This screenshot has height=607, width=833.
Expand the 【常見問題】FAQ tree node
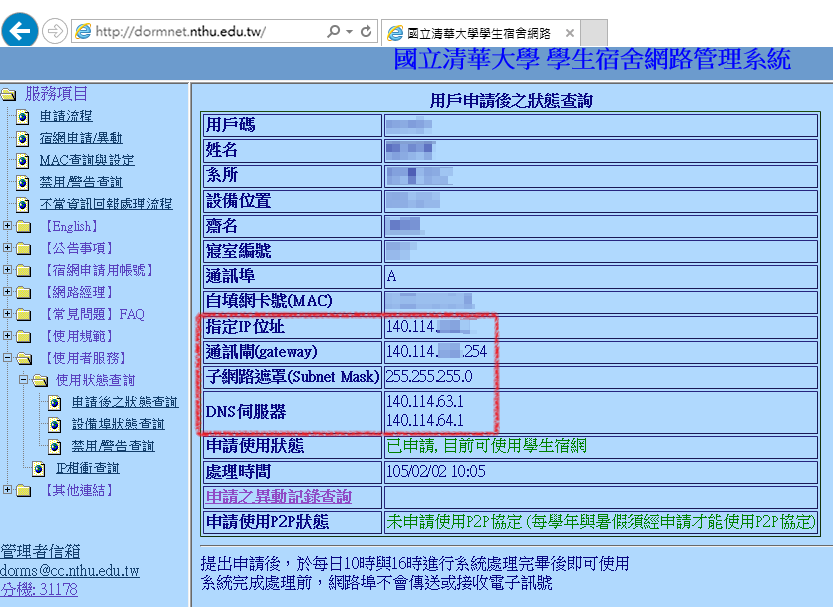tap(8, 314)
